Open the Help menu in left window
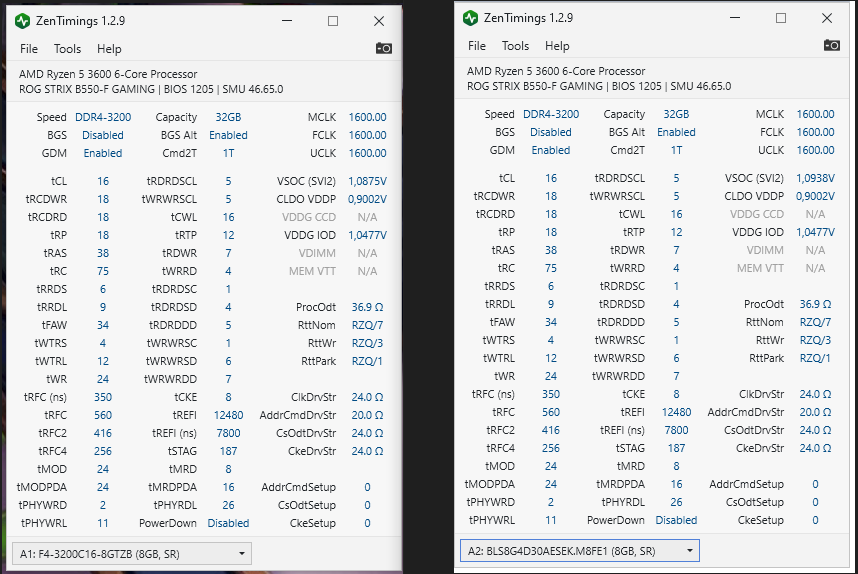858x574 pixels. pos(109,49)
